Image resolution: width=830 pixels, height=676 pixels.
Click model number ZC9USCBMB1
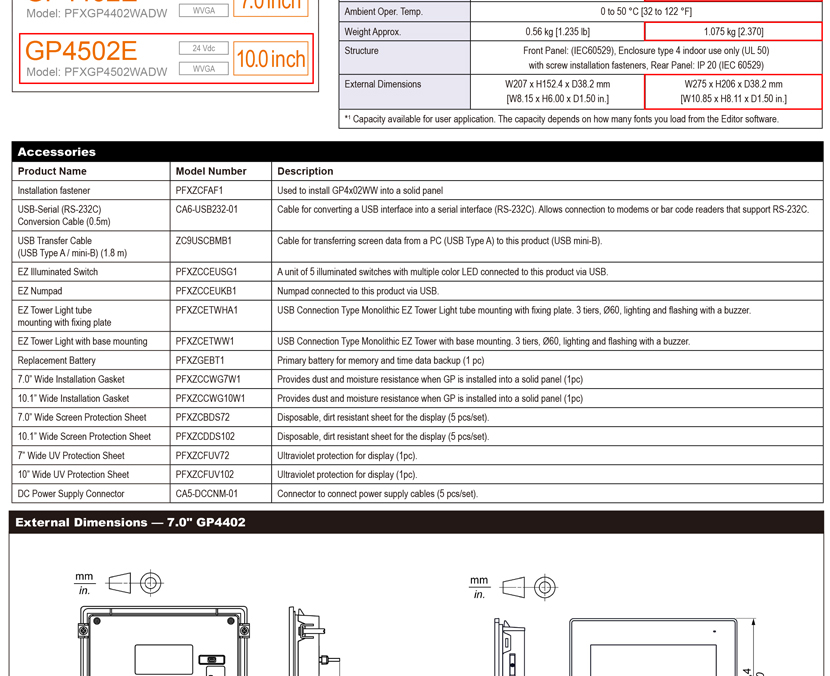[x=204, y=241]
